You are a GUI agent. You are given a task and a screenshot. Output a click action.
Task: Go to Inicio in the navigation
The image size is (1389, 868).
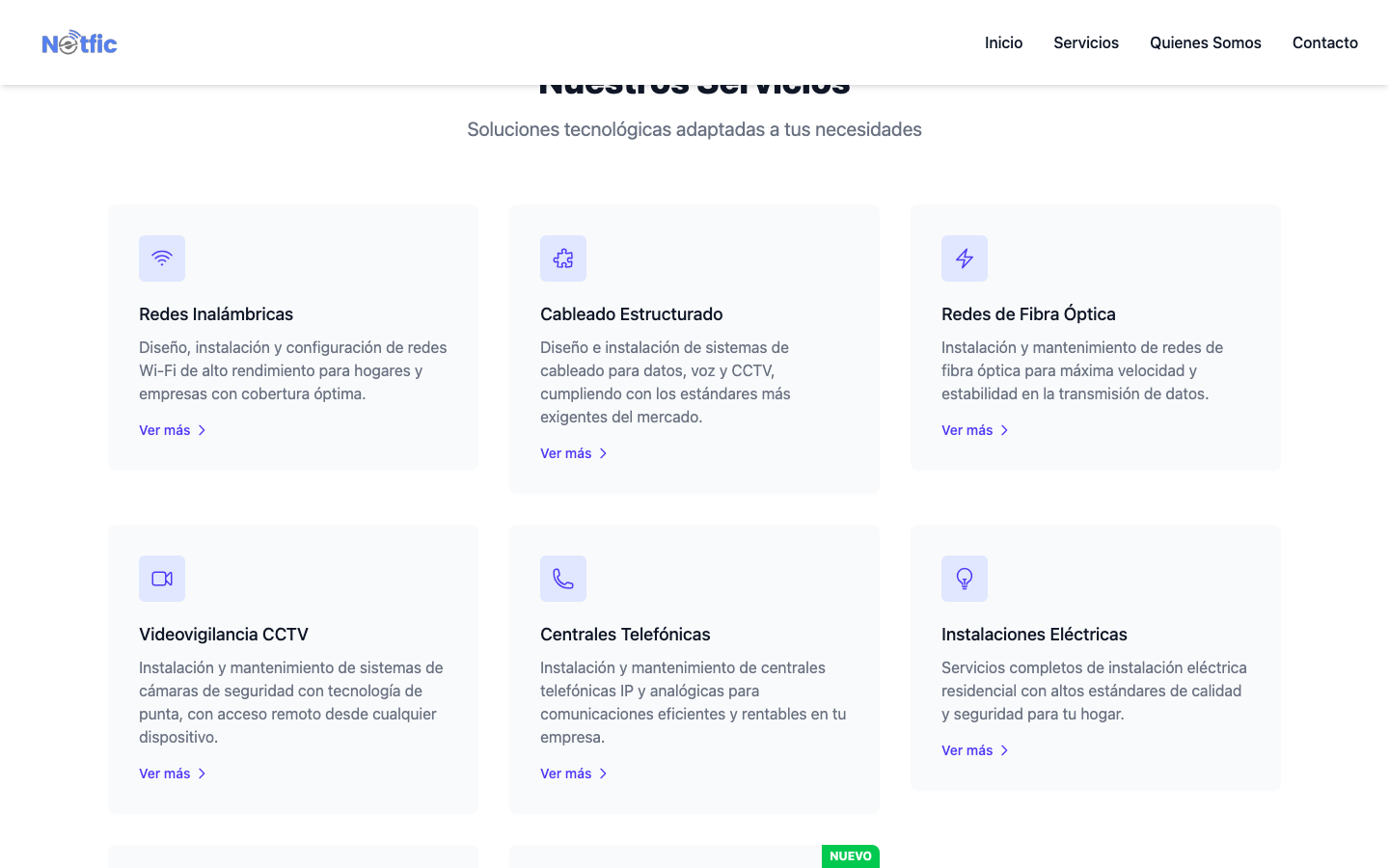pyautogui.click(x=1003, y=42)
